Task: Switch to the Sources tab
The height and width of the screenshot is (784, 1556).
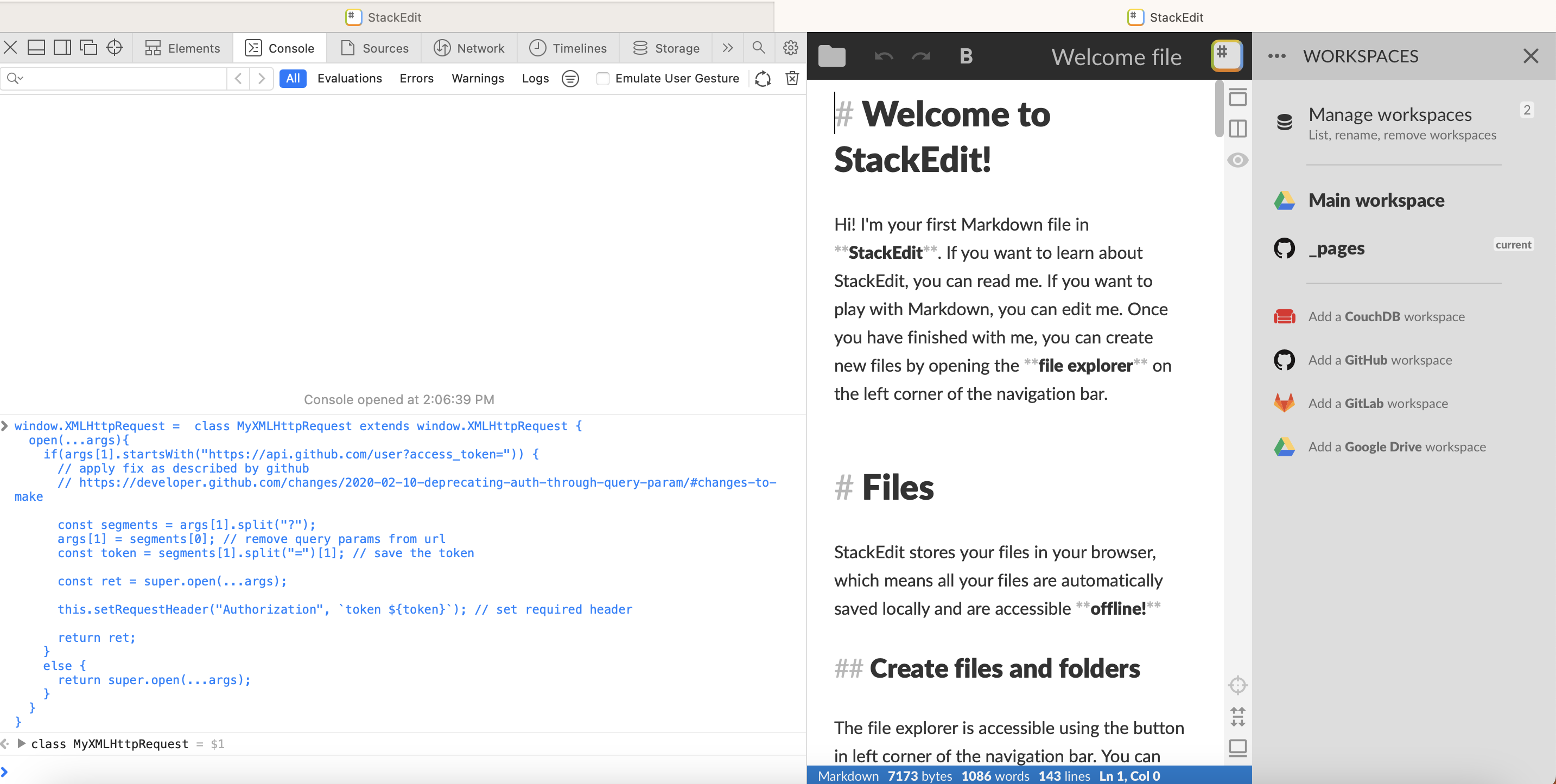Action: click(x=374, y=48)
